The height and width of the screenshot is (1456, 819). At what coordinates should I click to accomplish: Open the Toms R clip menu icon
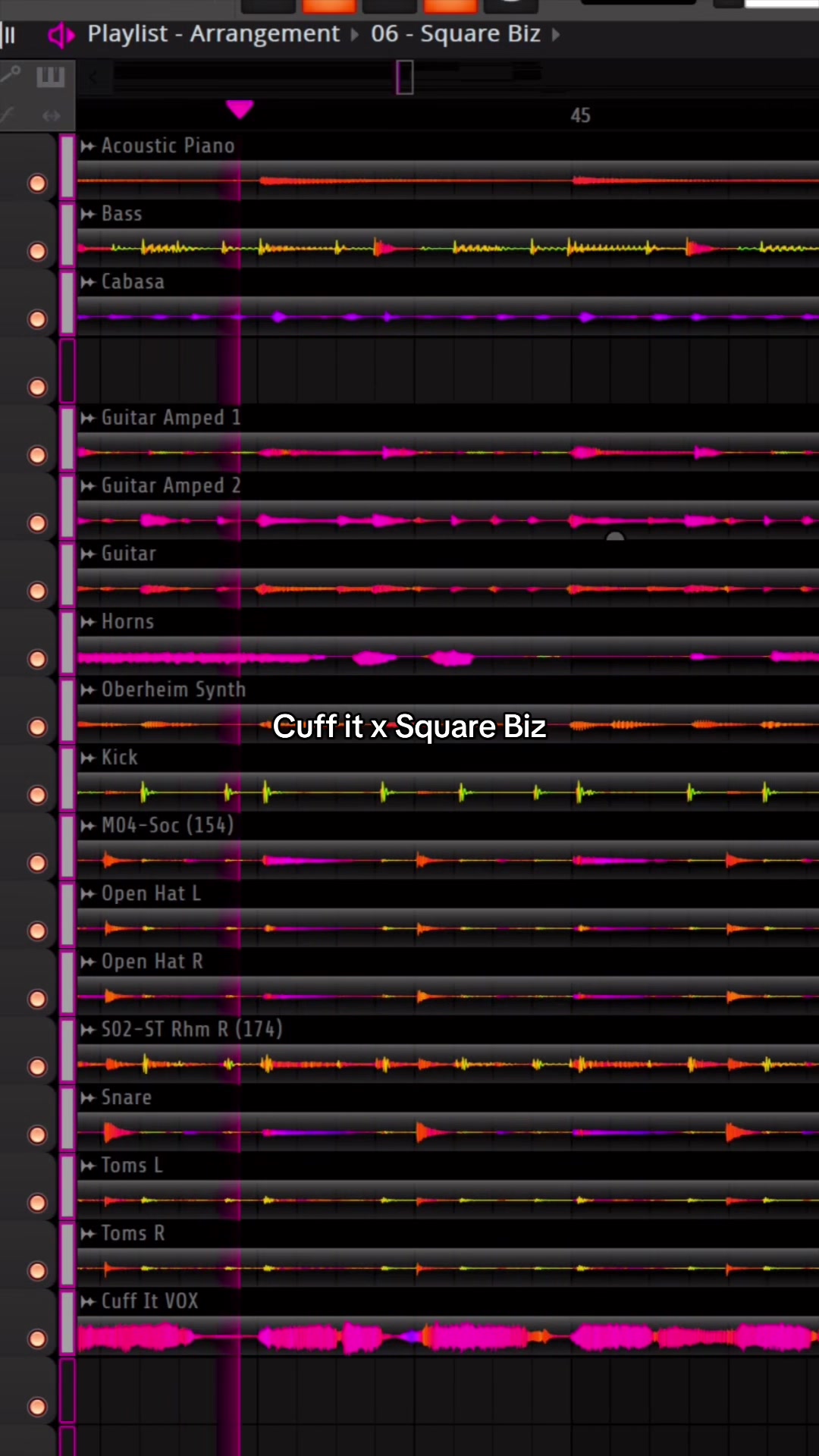(x=88, y=1234)
